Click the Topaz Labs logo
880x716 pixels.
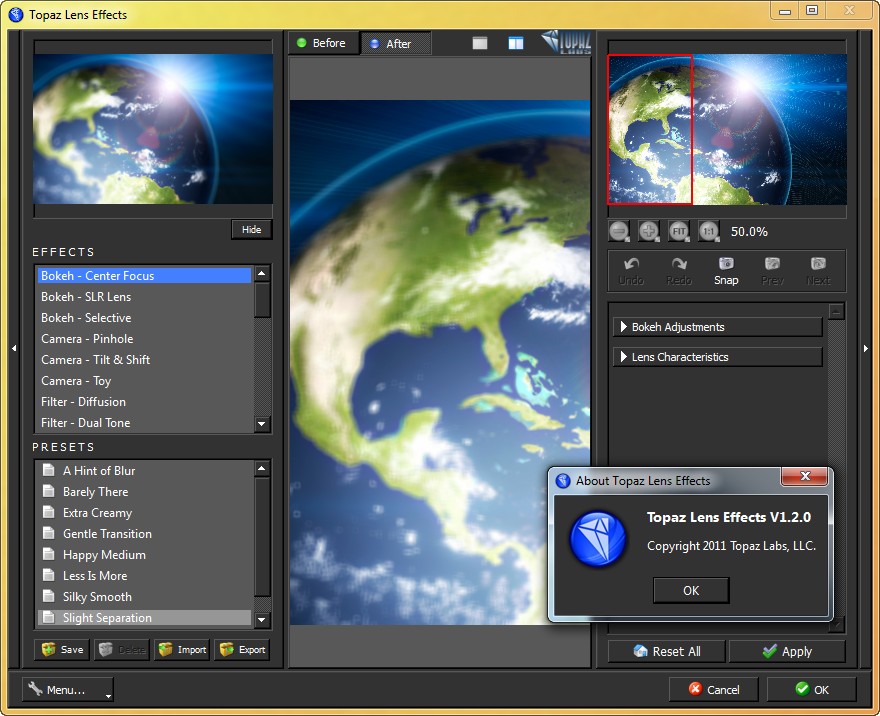[566, 42]
